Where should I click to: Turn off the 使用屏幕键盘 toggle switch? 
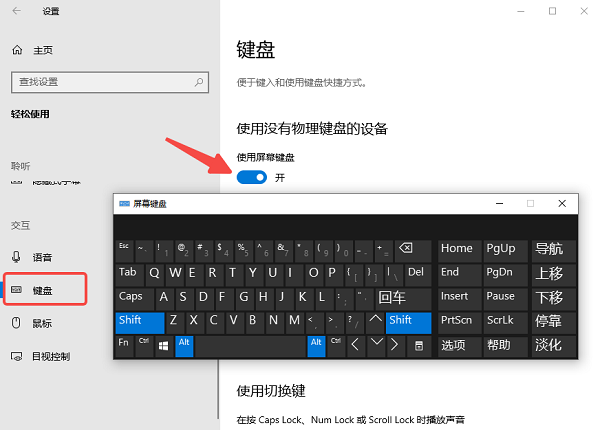click(252, 177)
